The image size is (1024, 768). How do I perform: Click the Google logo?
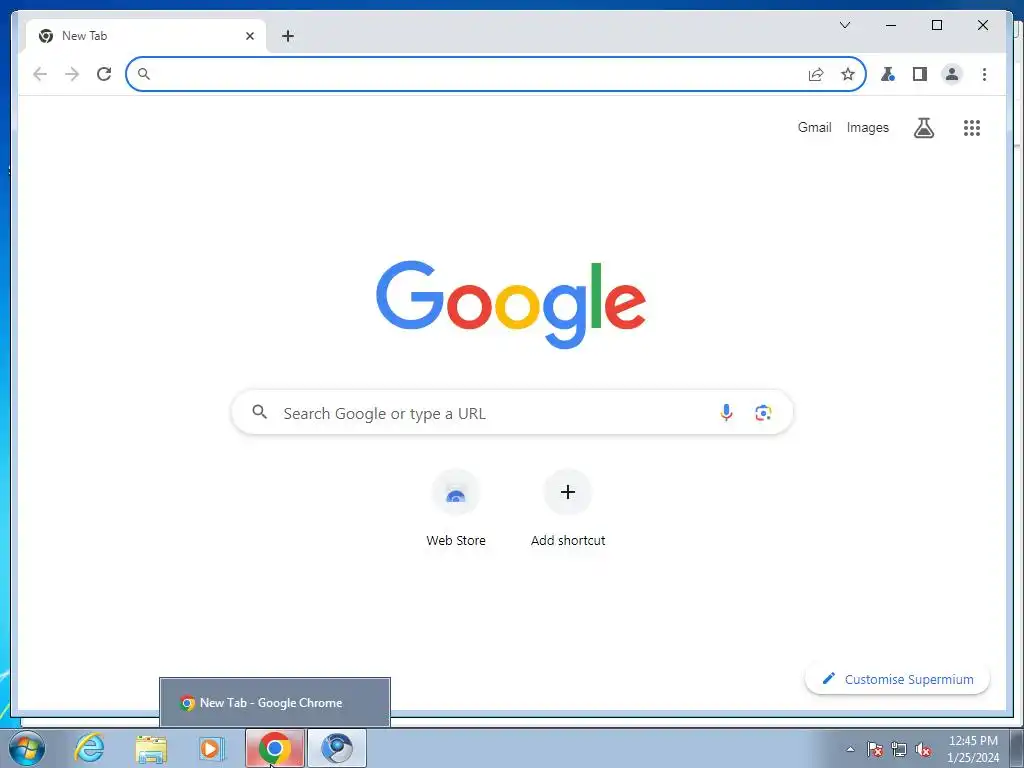click(511, 304)
